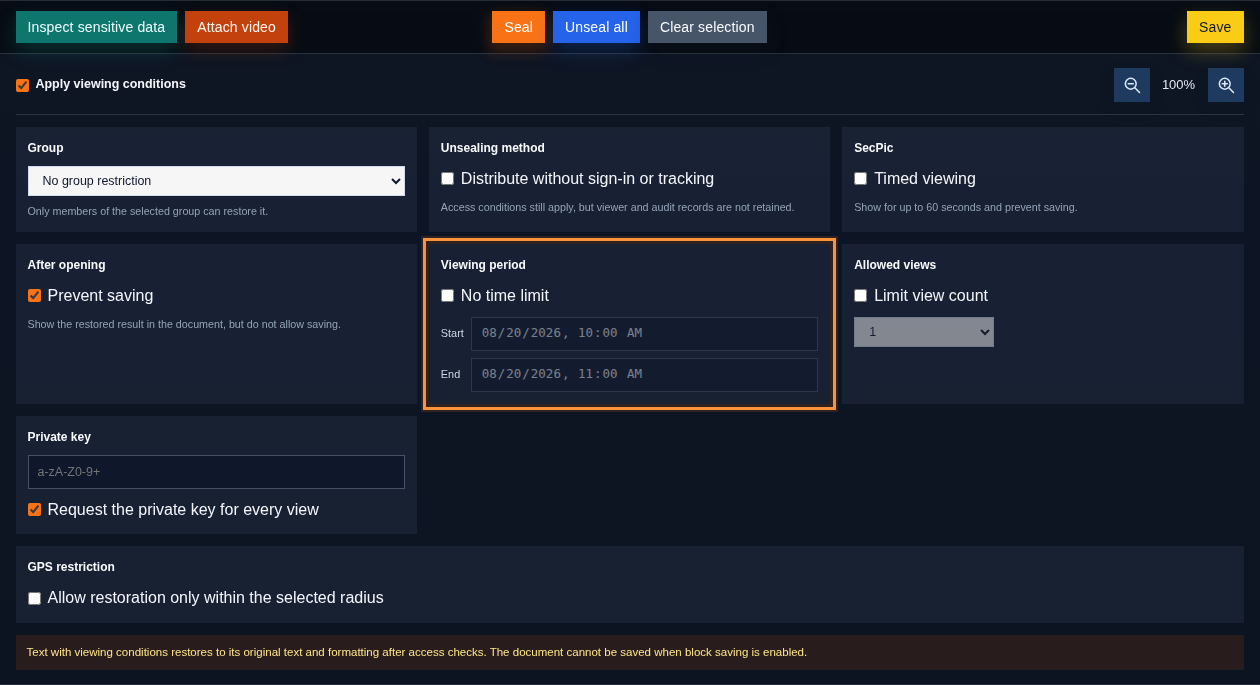Screen dimensions: 1260x685
Task: Toggle Apply viewing conditions checkbox
Action: (x=22, y=85)
